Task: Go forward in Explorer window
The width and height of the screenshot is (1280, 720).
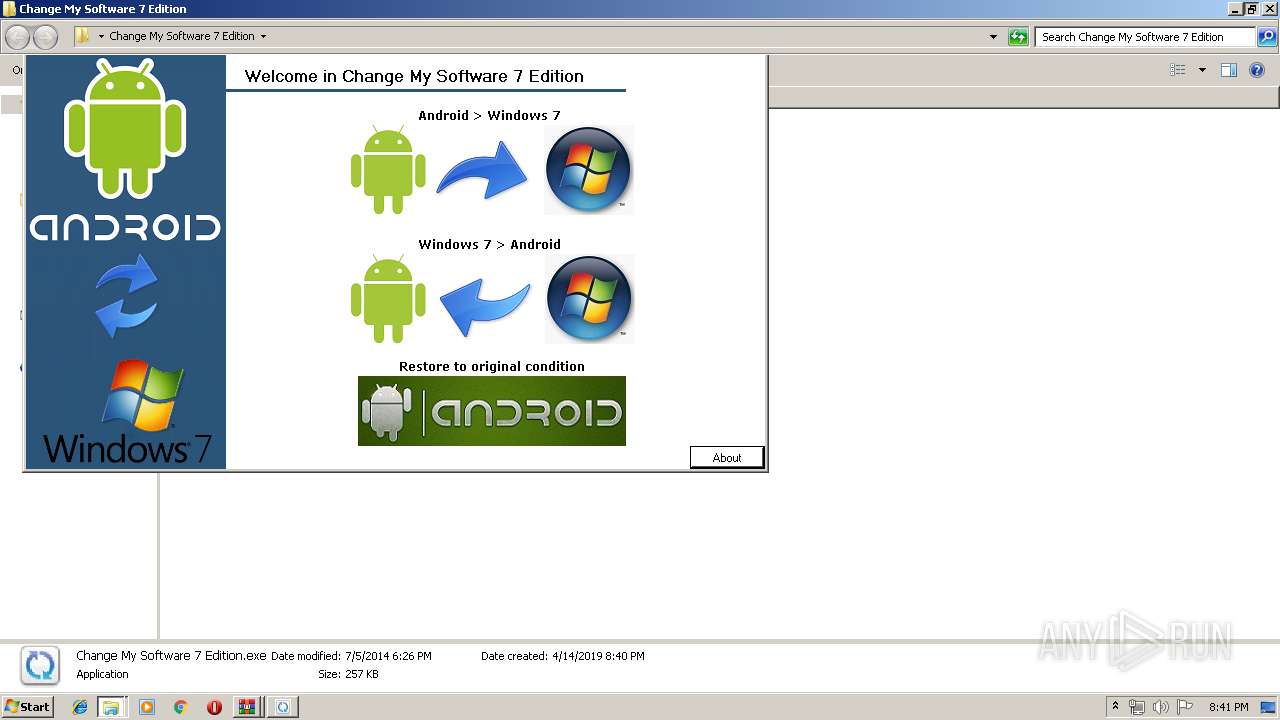Action: point(45,37)
